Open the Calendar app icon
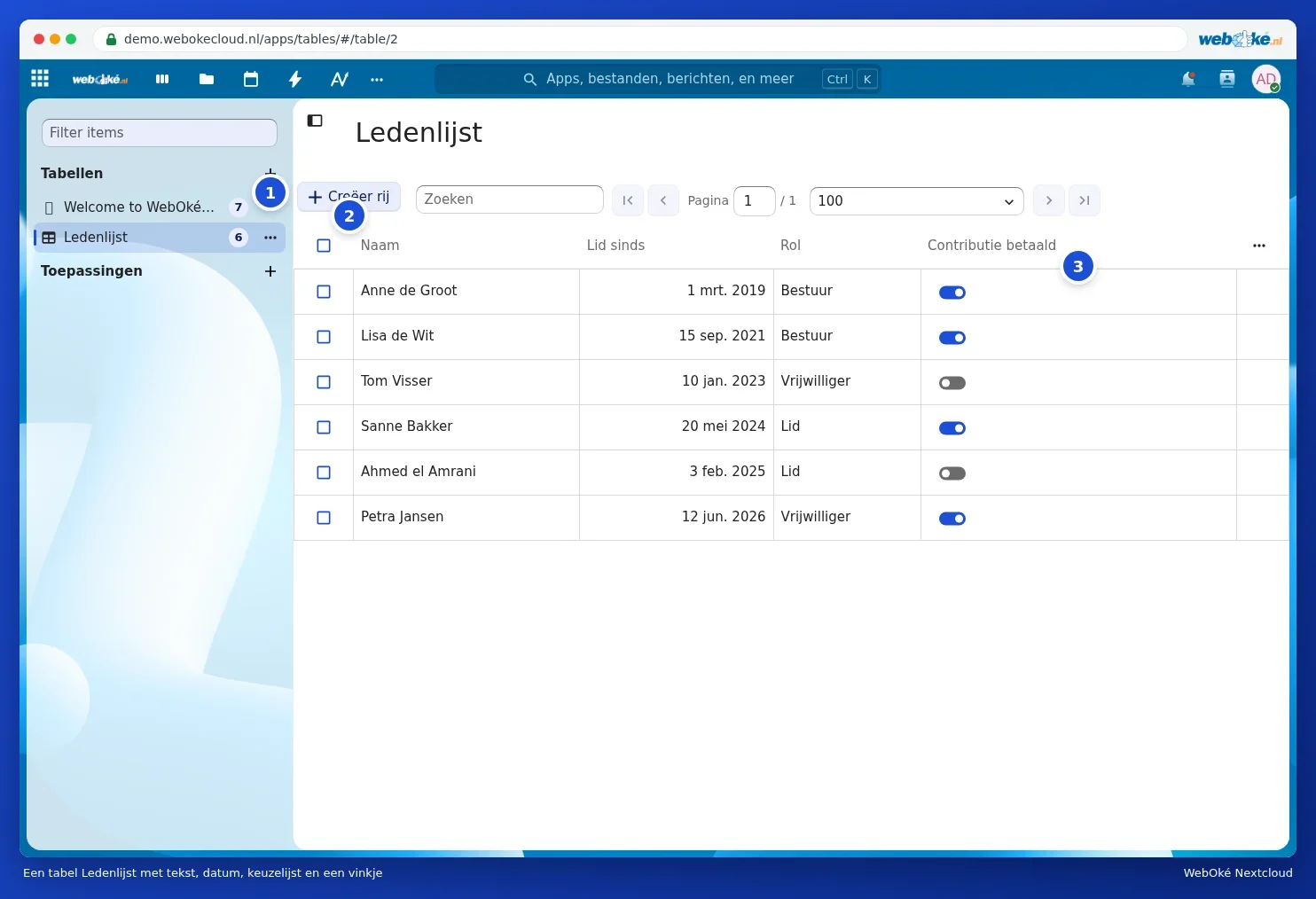Image resolution: width=1316 pixels, height=899 pixels. click(251, 79)
